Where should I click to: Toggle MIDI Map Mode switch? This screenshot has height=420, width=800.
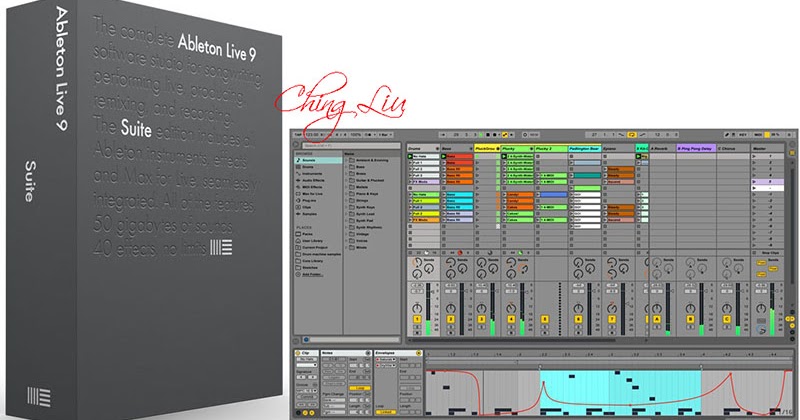(x=758, y=135)
